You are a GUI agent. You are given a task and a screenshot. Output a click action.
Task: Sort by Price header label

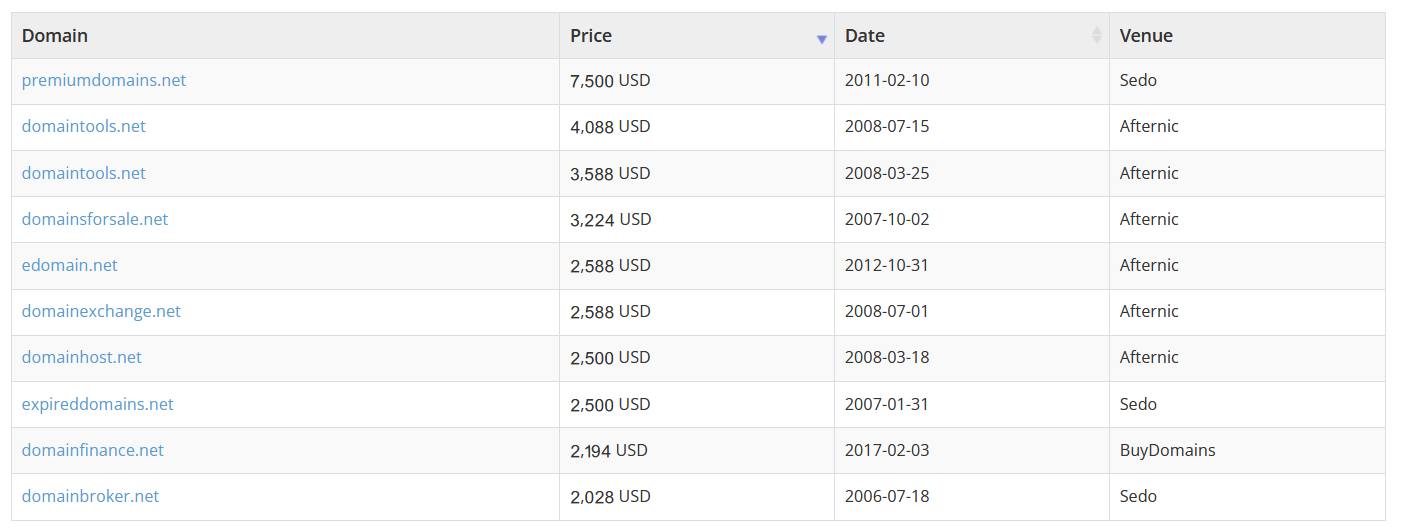coord(591,35)
